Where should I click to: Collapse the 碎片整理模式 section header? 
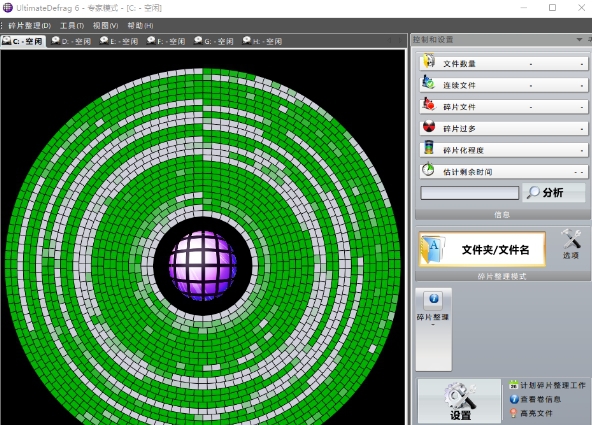pyautogui.click(x=502, y=277)
